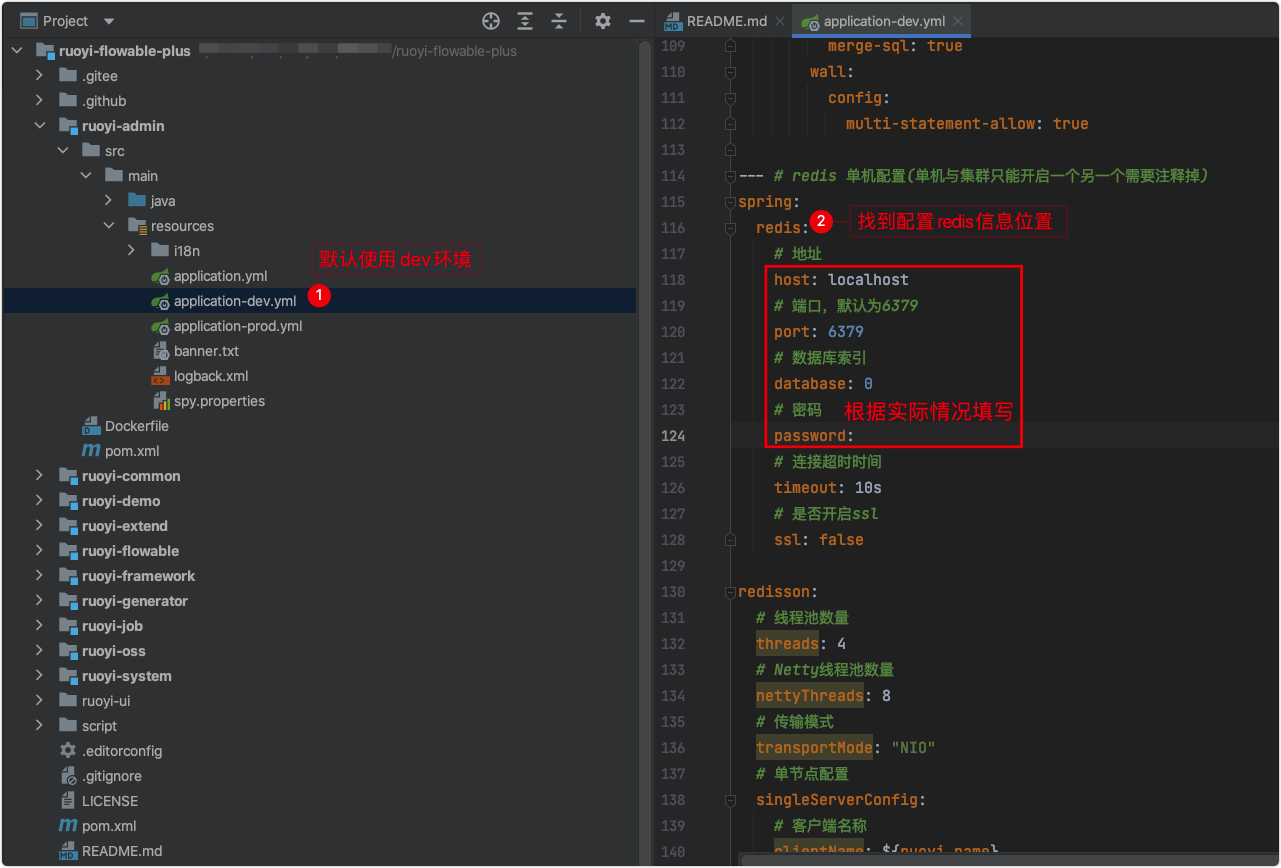Open Project panel settings gear
Viewport: 1281px width, 868px height.
tap(602, 21)
